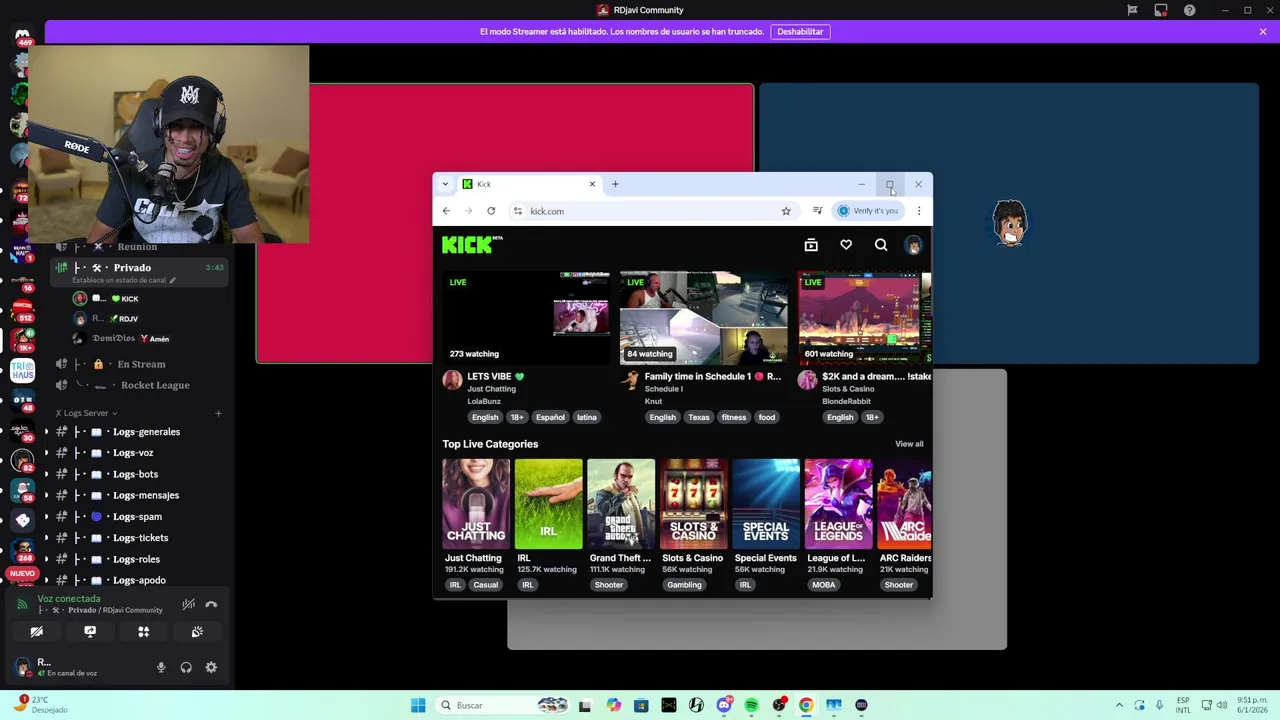Open Spotify from the taskbar

(x=751, y=705)
